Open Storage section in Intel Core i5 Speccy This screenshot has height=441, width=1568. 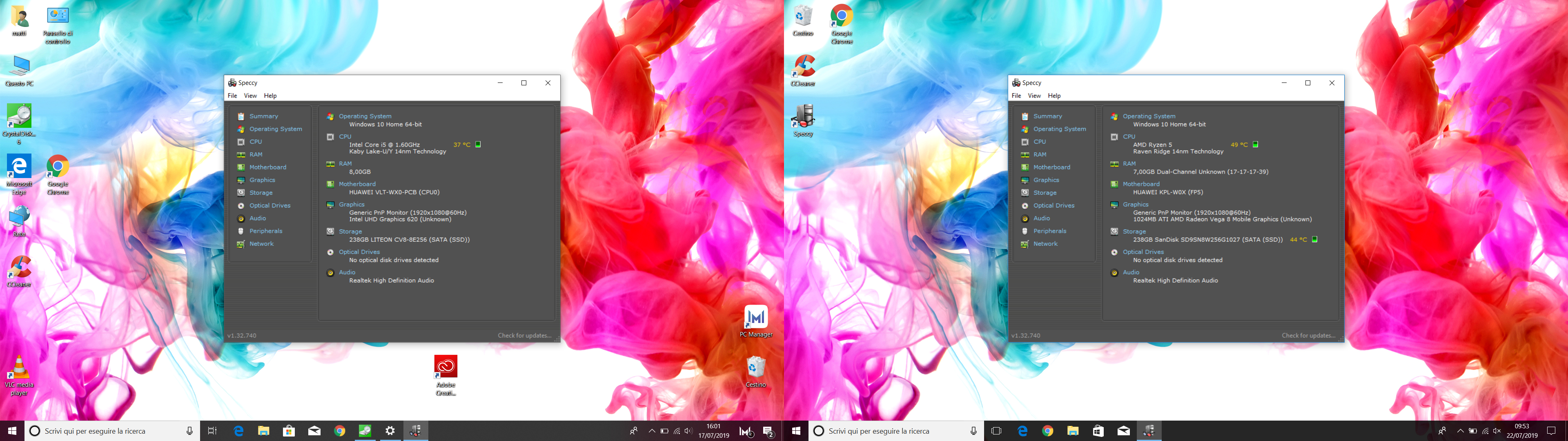(x=261, y=192)
